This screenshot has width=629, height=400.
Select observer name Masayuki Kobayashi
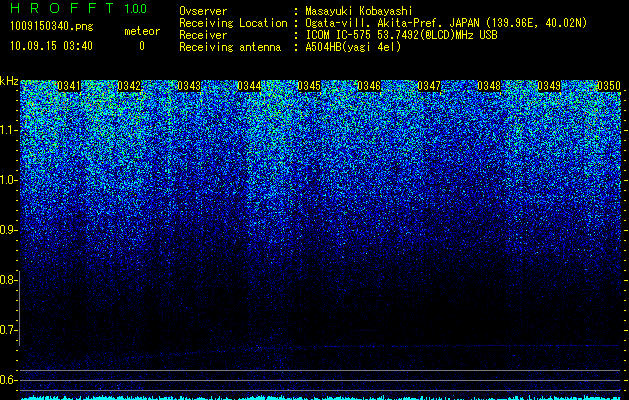[359, 12]
